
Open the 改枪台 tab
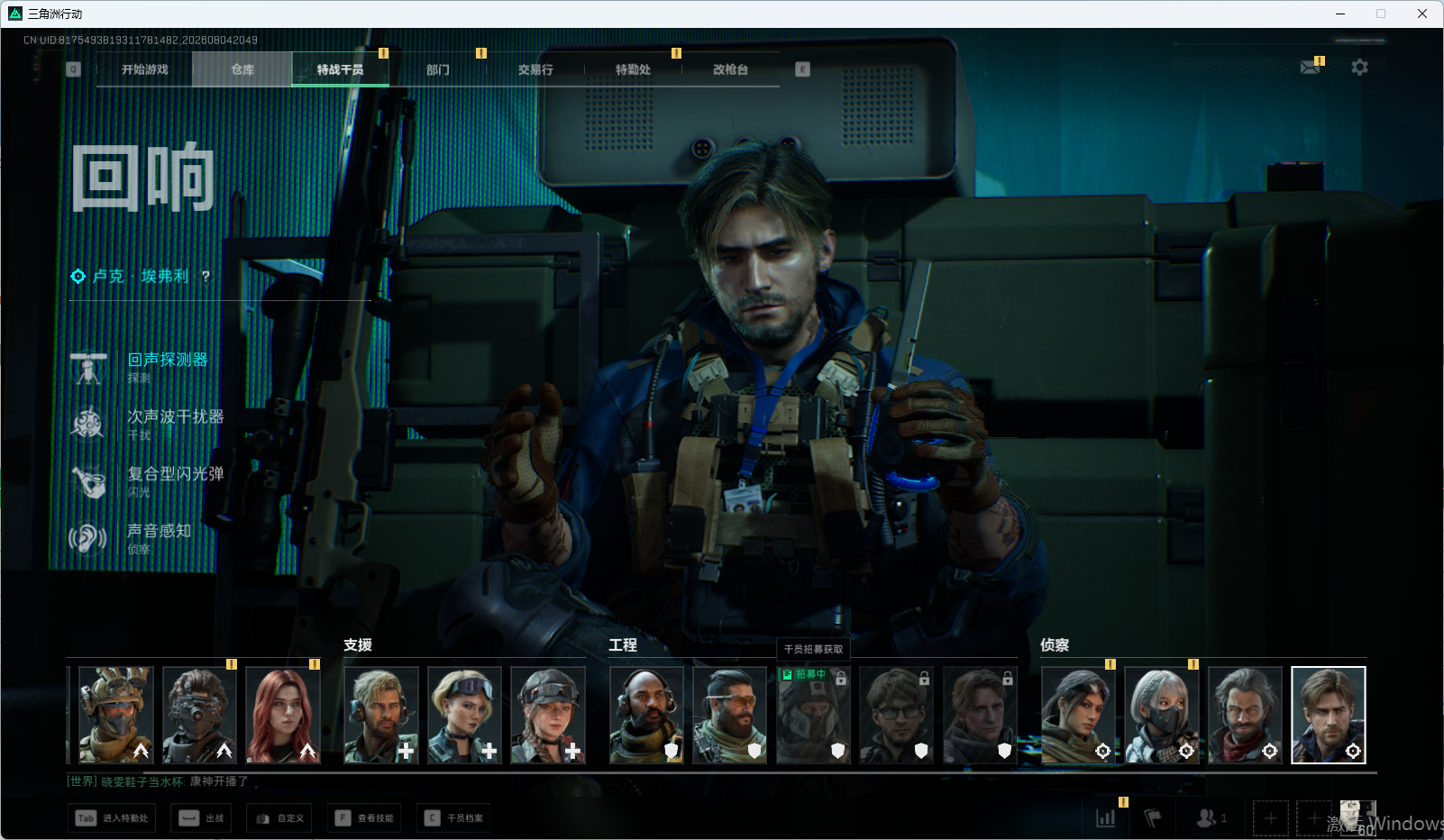(730, 69)
